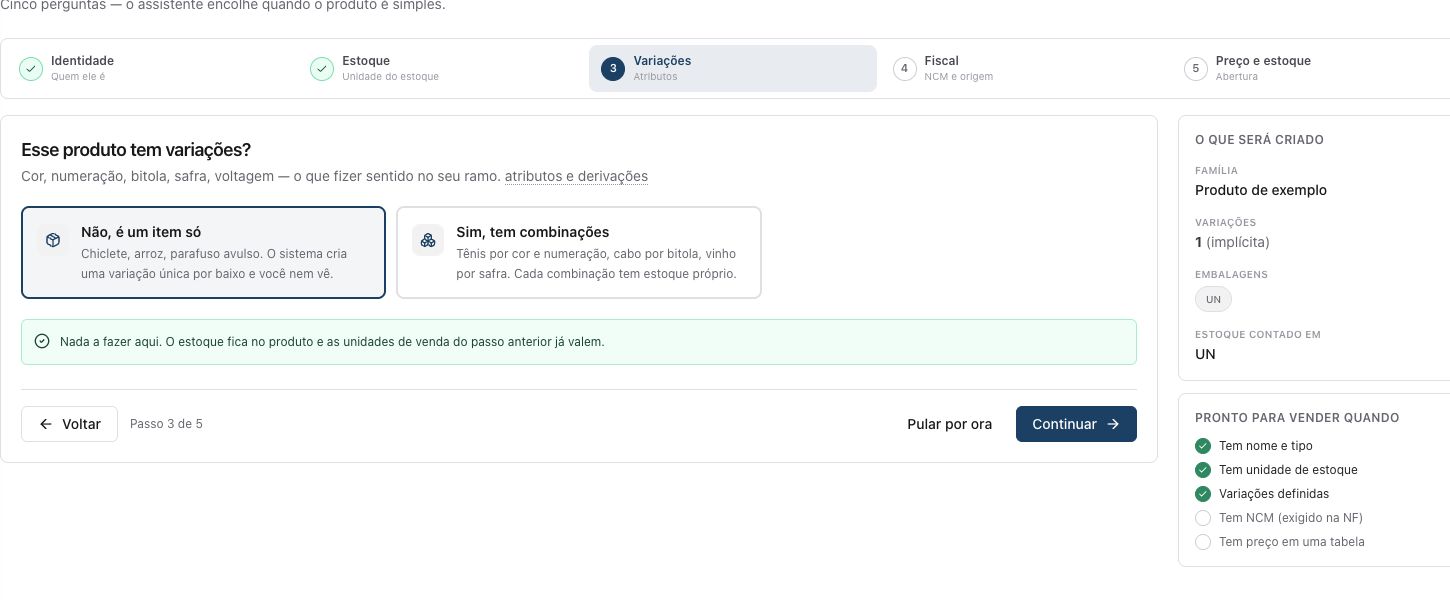The image size is (1450, 600).
Task: Click the checkmark icon in green notice
Action: tap(42, 341)
